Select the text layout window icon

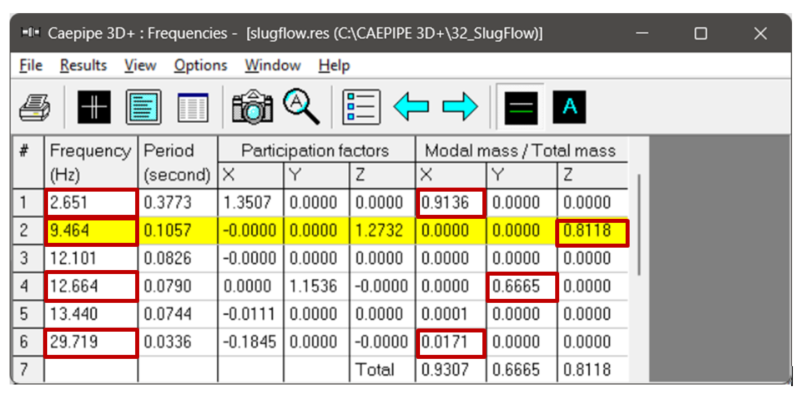click(144, 107)
